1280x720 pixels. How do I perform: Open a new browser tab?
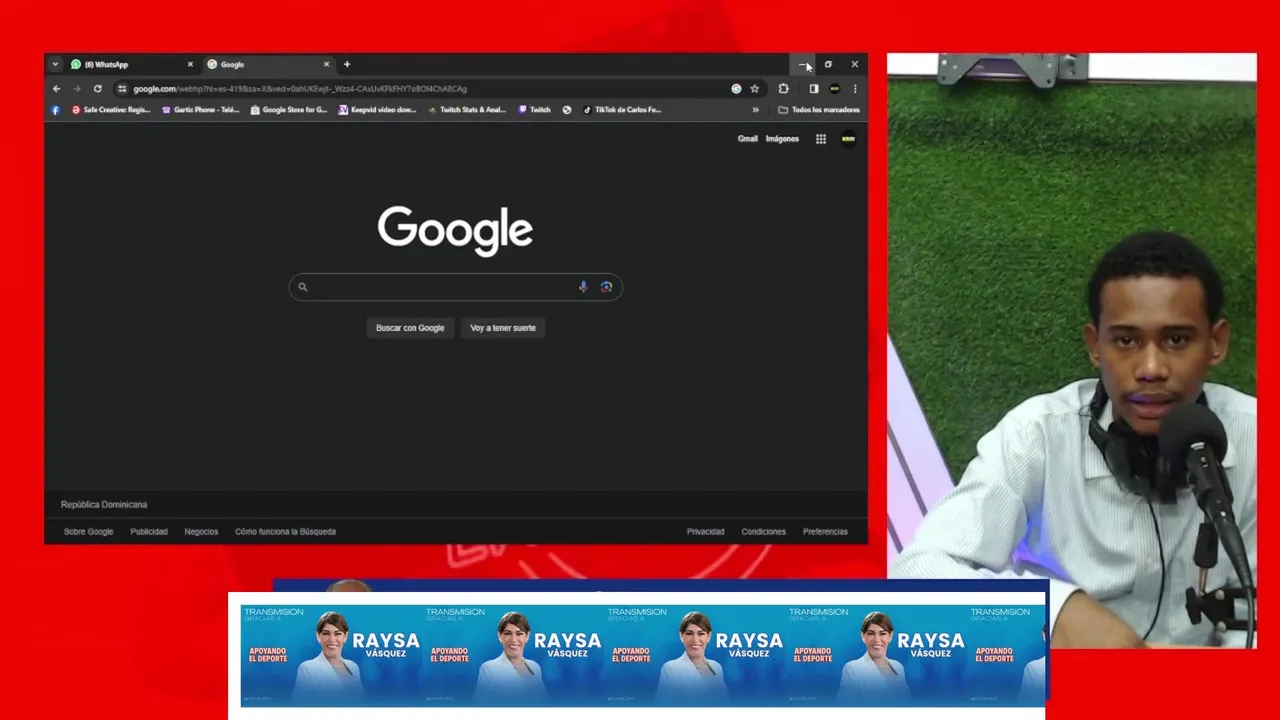click(347, 64)
